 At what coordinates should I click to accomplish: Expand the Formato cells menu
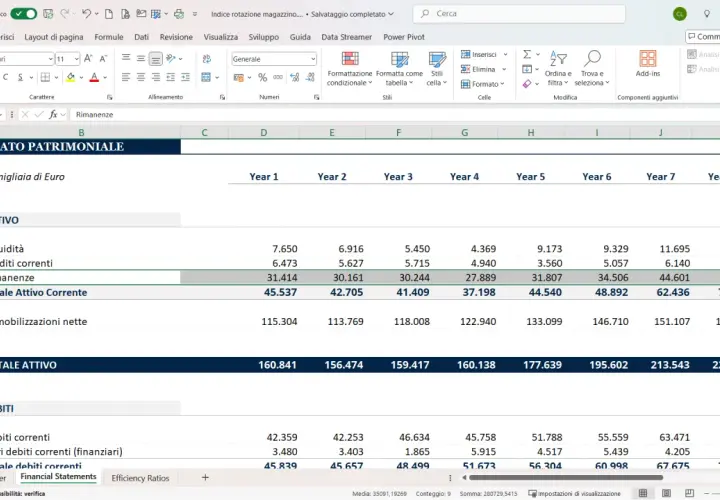pos(483,84)
